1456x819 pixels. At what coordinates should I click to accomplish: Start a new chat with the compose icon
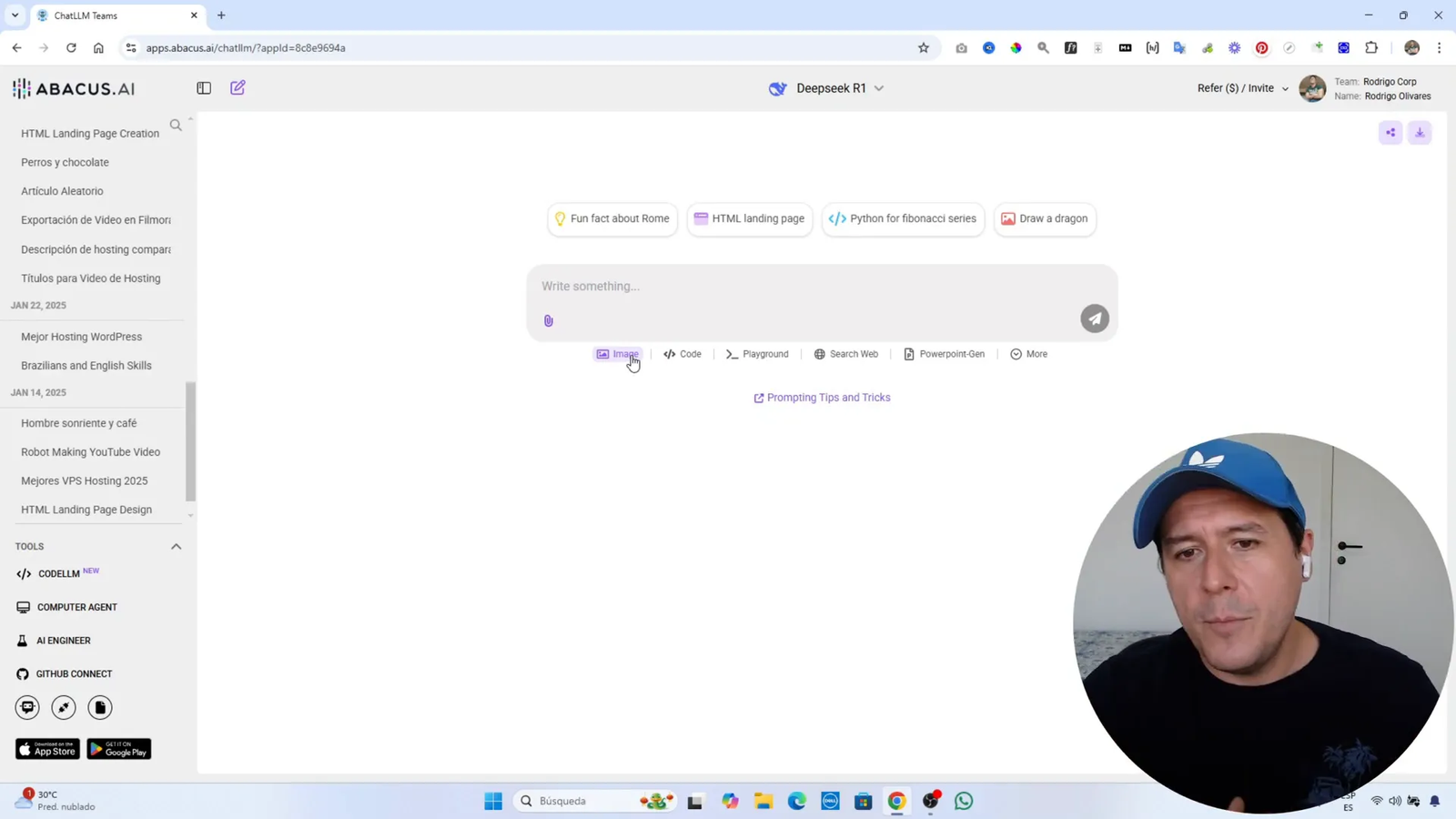pyautogui.click(x=238, y=87)
